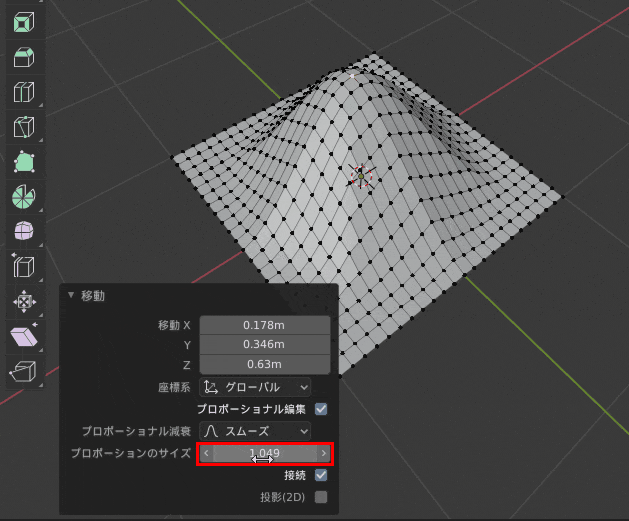Open the プロポーショナル減衰 スムーズ dropdown
Screen dimensions: 629x521
point(255,431)
